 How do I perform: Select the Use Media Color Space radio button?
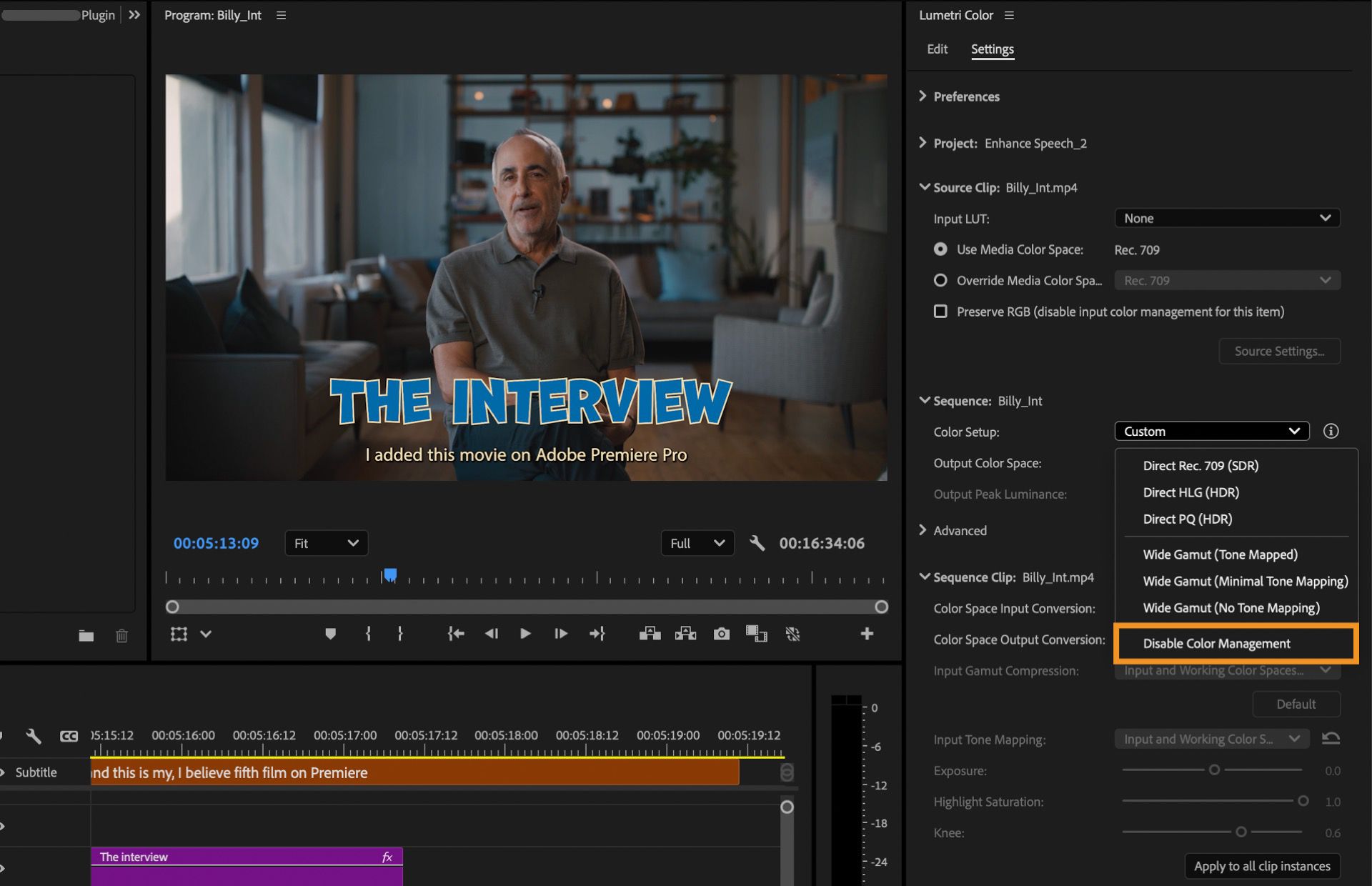(940, 249)
